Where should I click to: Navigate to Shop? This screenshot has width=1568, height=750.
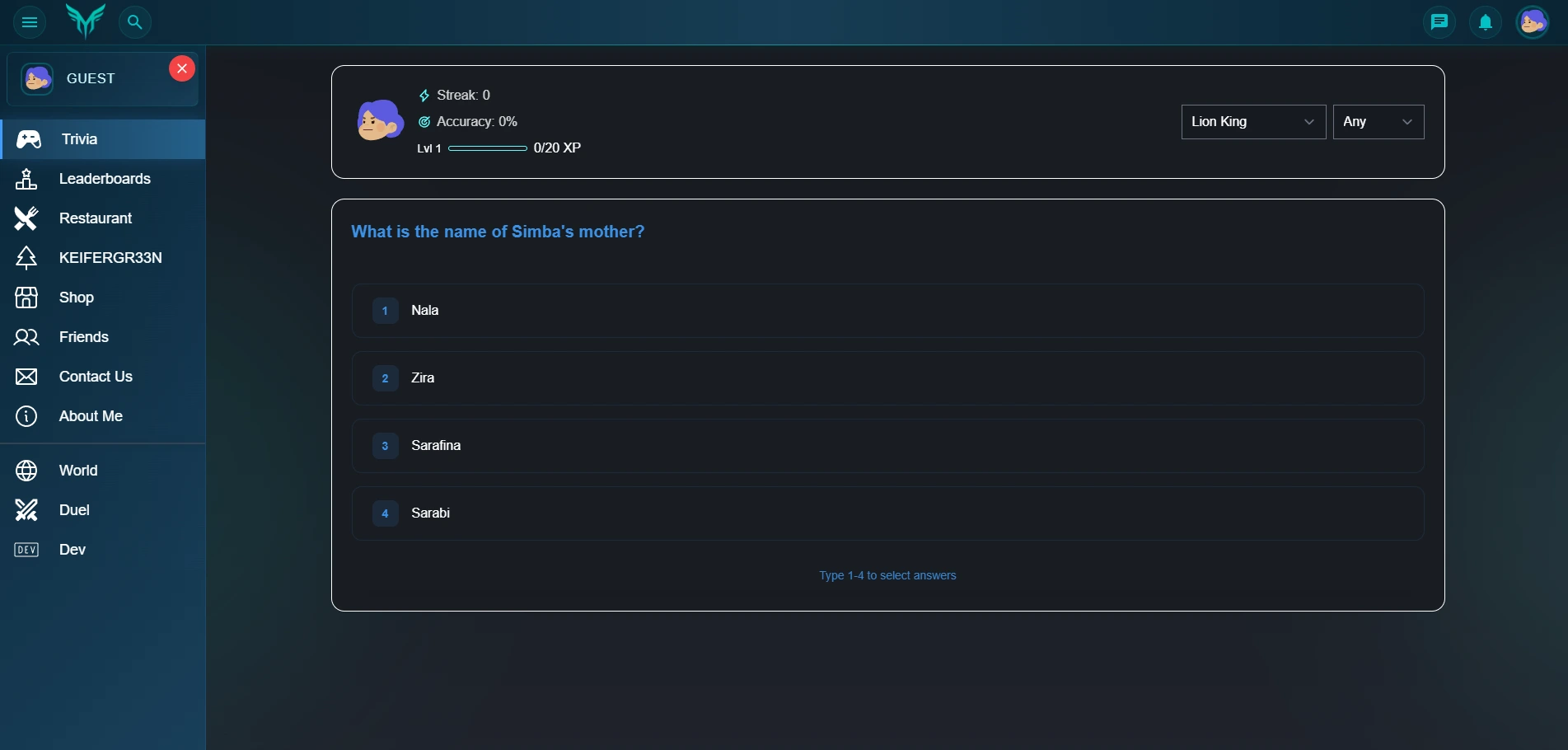pyautogui.click(x=103, y=298)
